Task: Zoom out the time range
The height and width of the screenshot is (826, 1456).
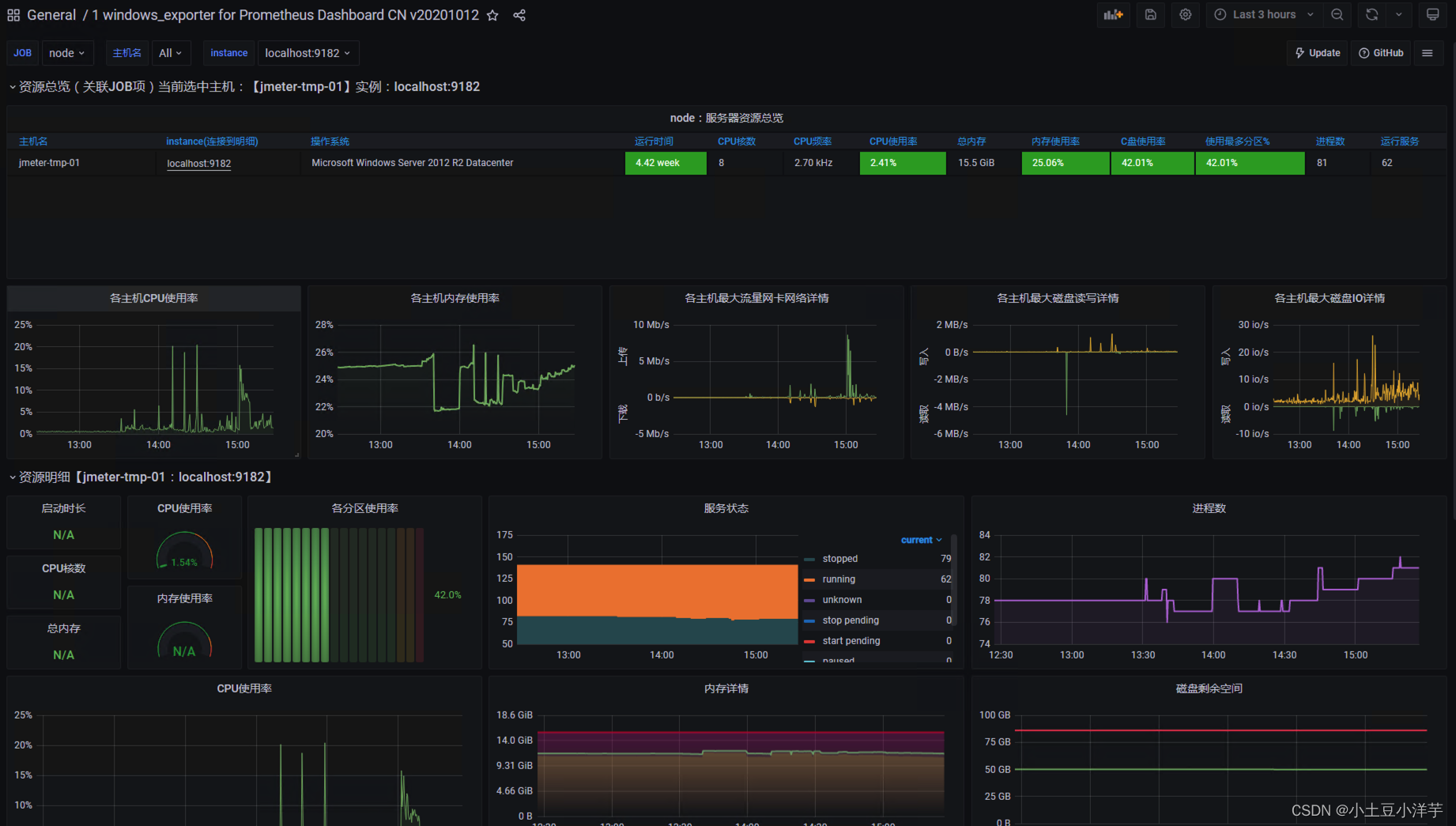Action: [x=1337, y=14]
